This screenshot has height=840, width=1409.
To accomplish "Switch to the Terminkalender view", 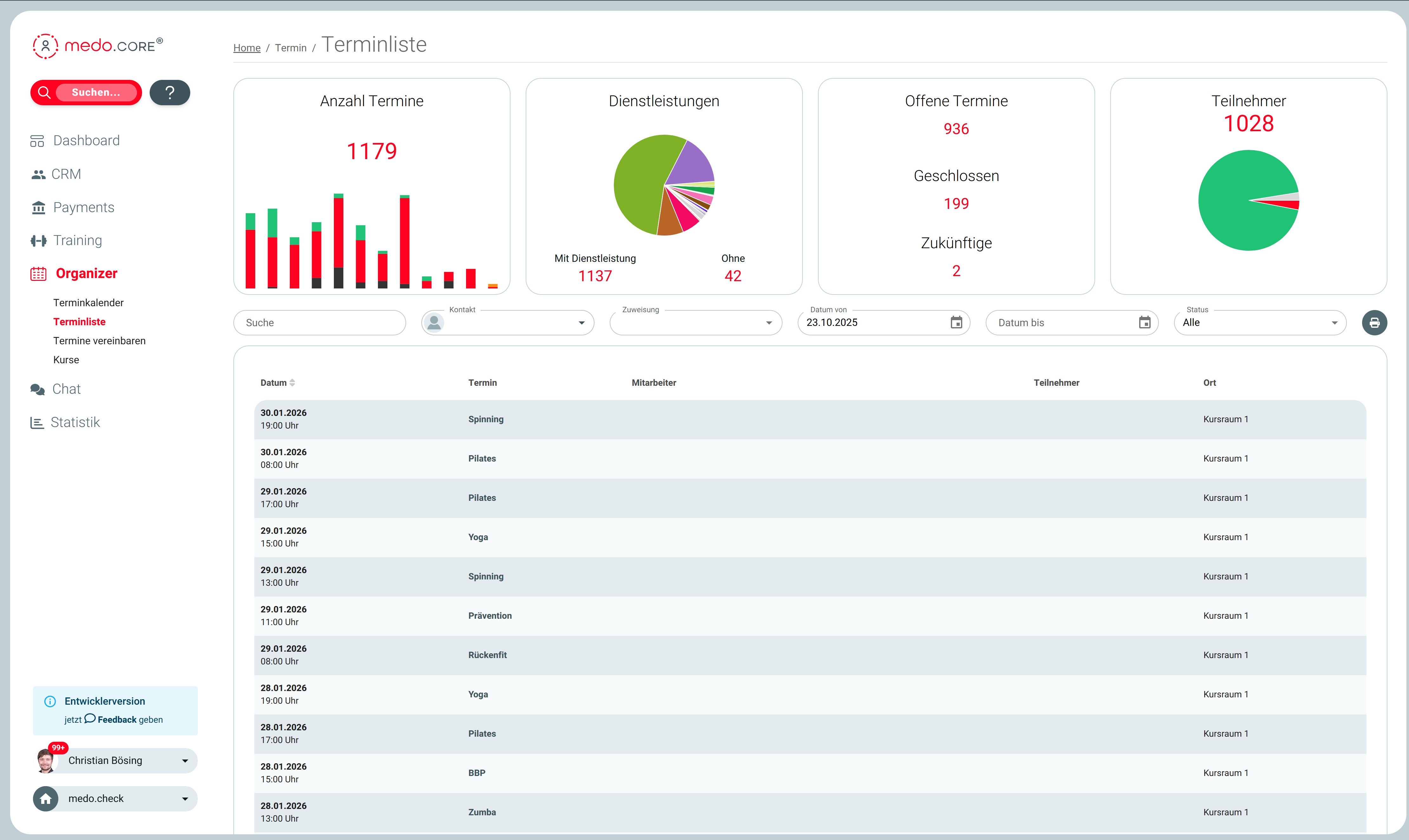I will click(88, 302).
